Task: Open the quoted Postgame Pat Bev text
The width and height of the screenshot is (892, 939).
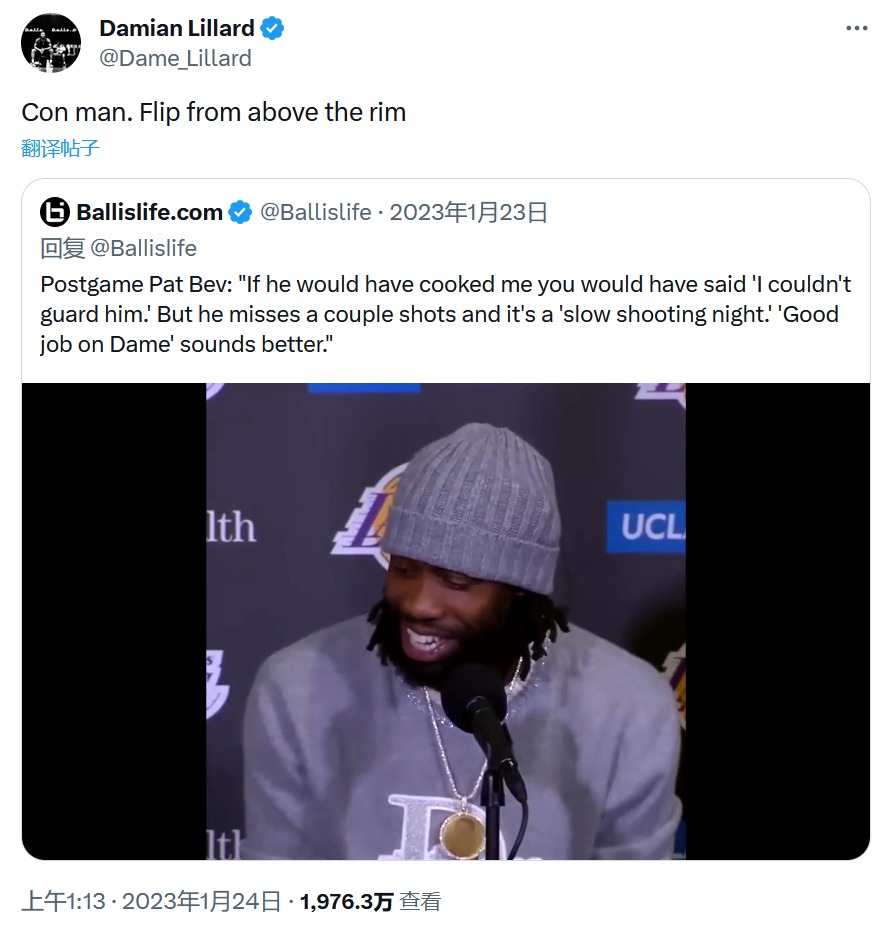Action: click(x=440, y=315)
